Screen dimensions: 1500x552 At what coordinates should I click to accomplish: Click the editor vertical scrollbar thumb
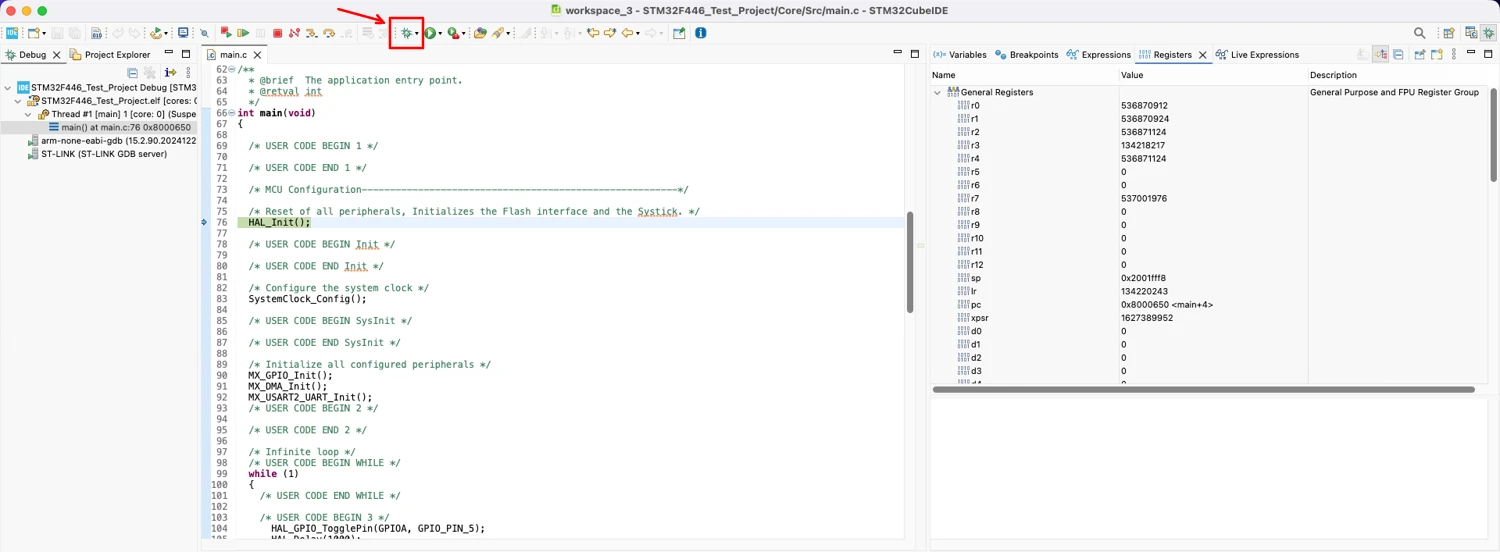[910, 261]
